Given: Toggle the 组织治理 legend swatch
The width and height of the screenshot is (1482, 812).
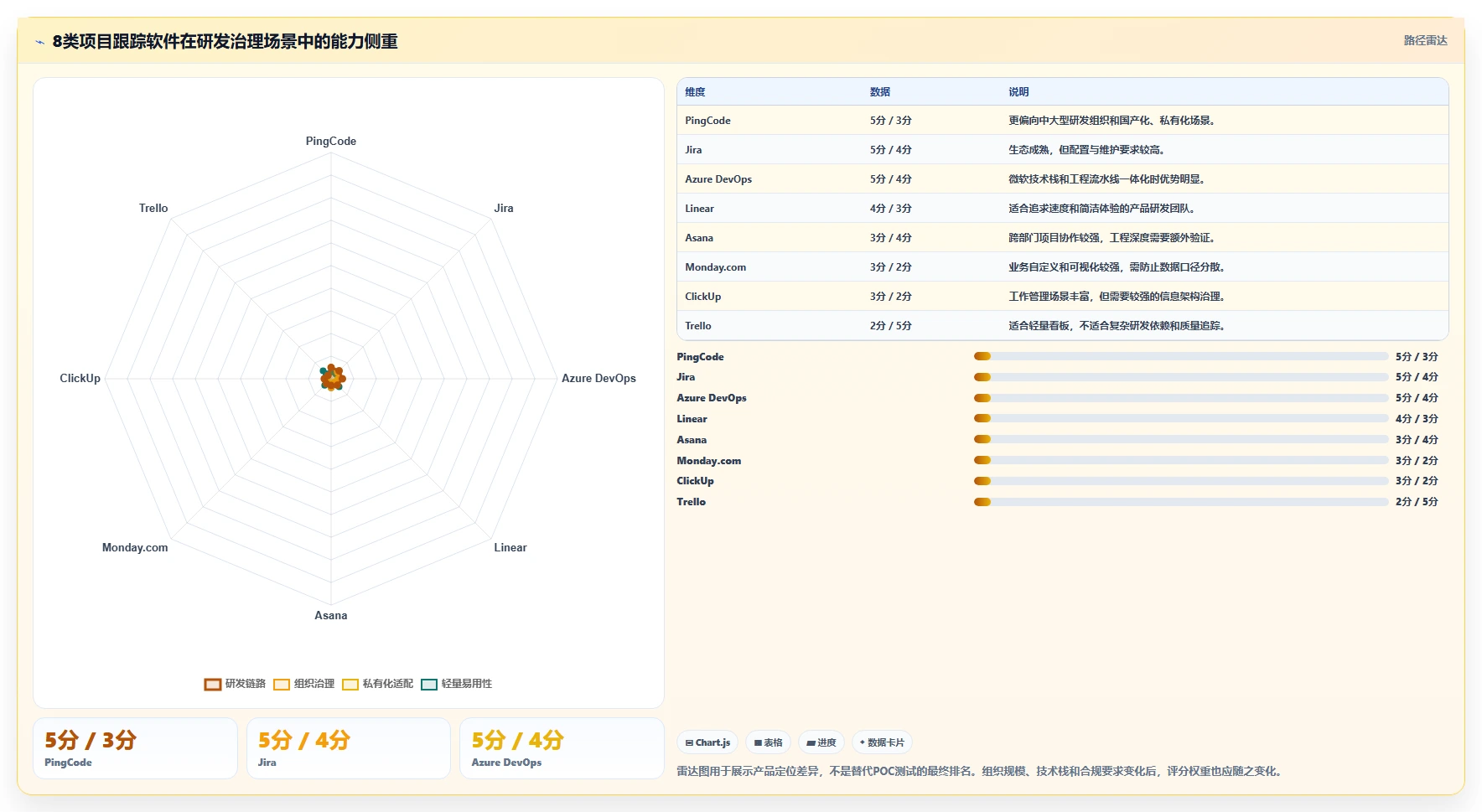Looking at the screenshot, I should pyautogui.click(x=282, y=685).
